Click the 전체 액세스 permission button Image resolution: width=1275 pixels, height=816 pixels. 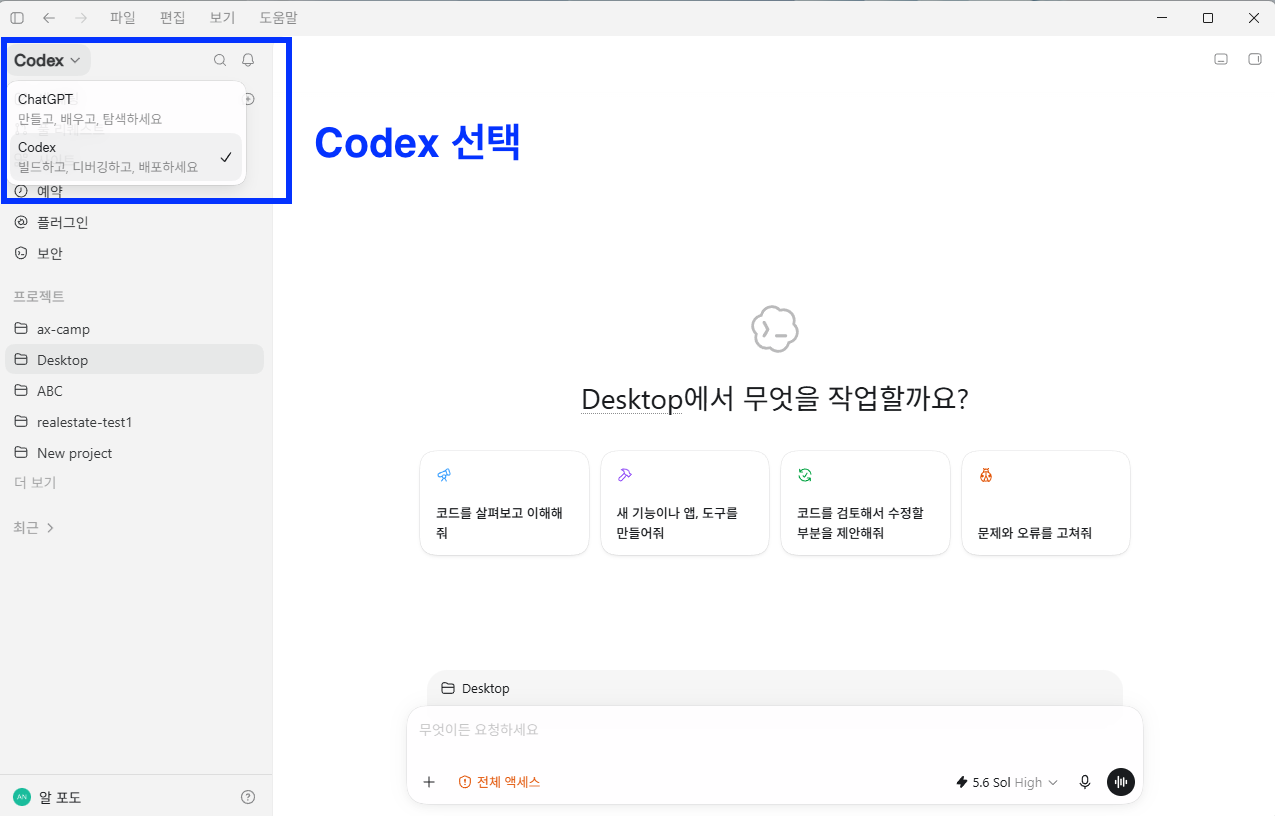point(499,782)
